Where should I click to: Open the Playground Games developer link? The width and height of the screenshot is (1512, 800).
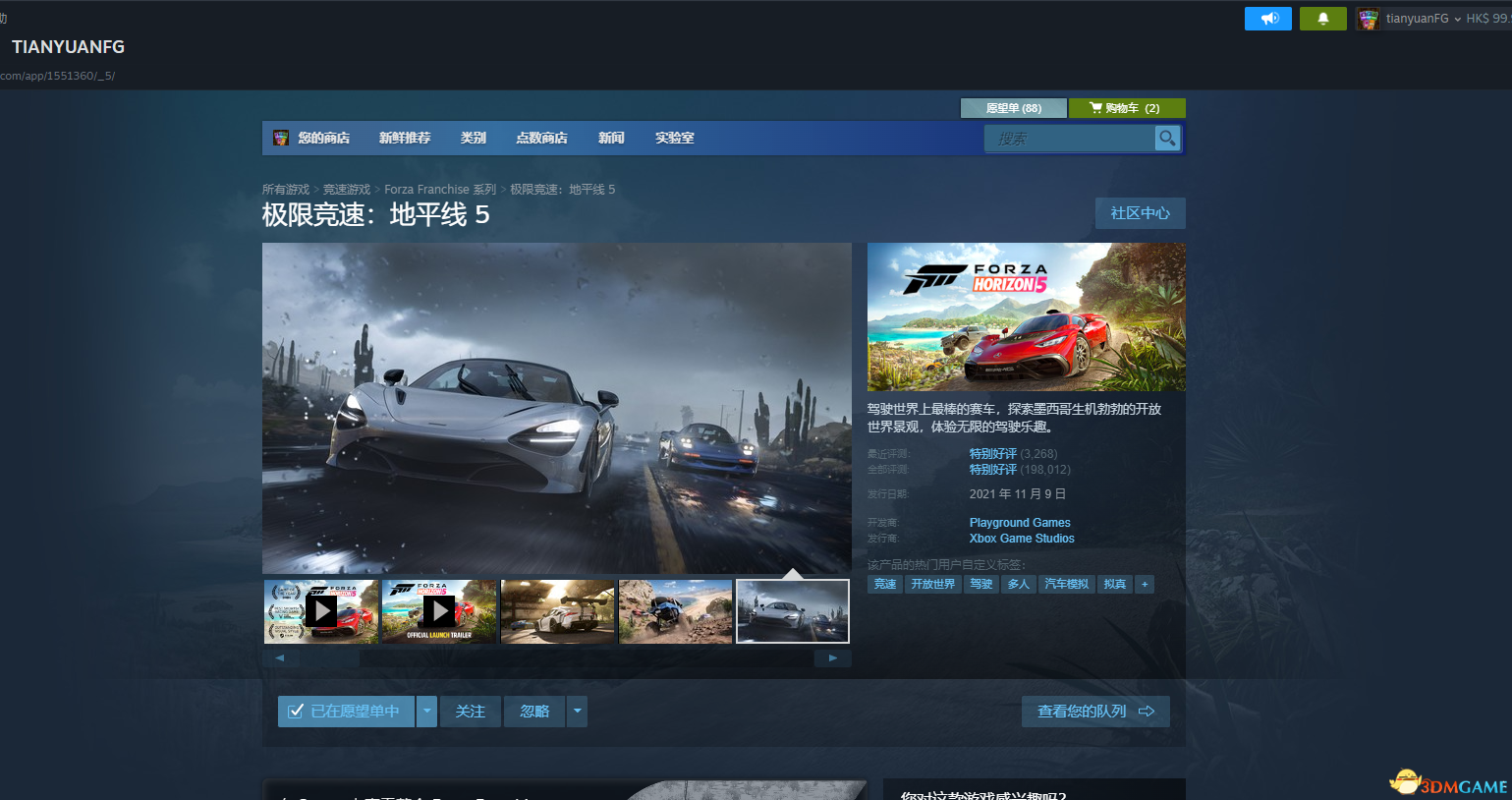pos(1020,523)
